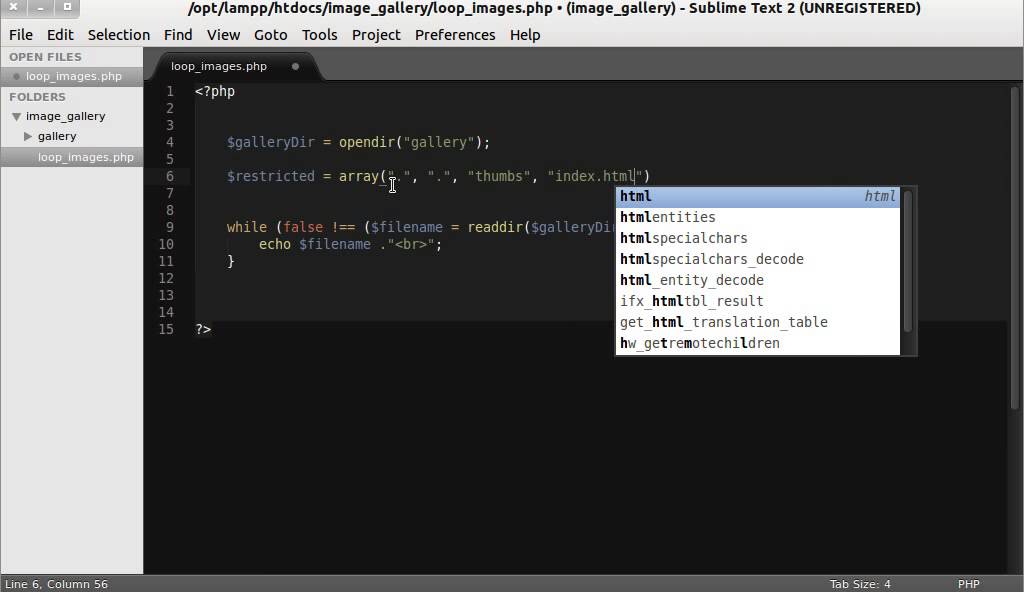Screen dimensions: 1024x592
Task: Click the "gallery" string on line 4
Action: tap(439, 142)
